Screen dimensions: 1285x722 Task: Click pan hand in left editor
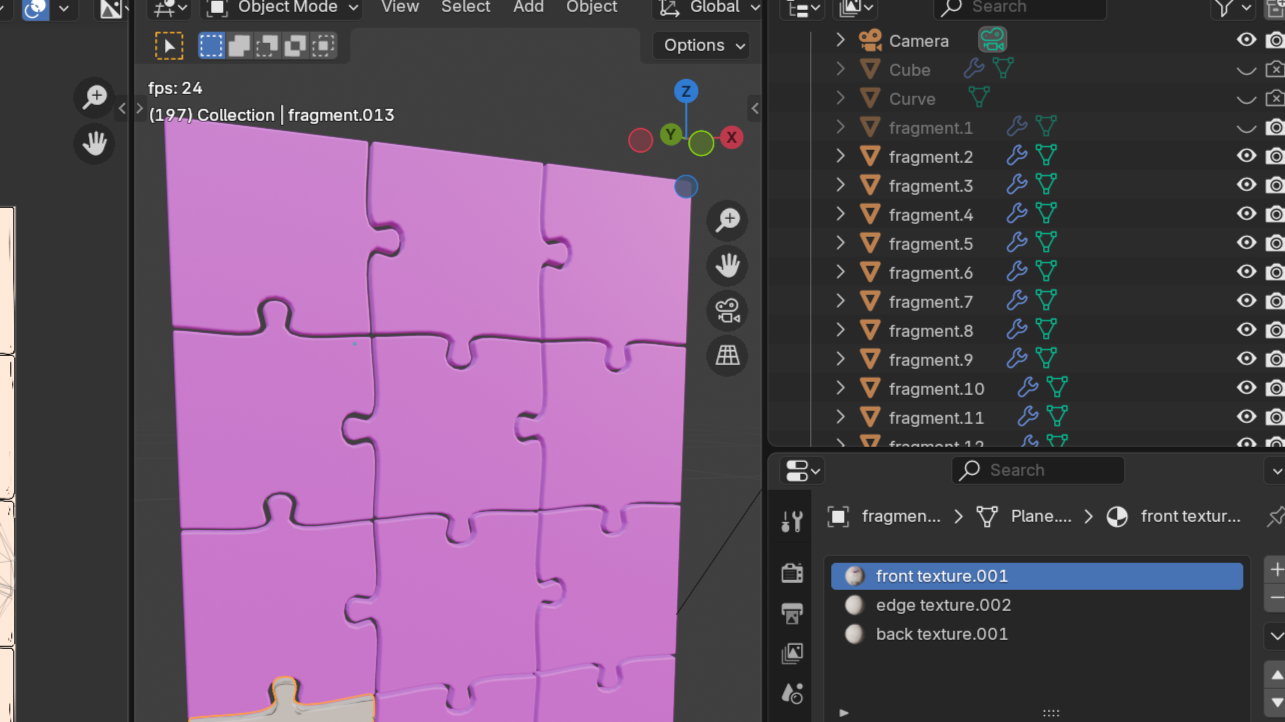click(94, 144)
